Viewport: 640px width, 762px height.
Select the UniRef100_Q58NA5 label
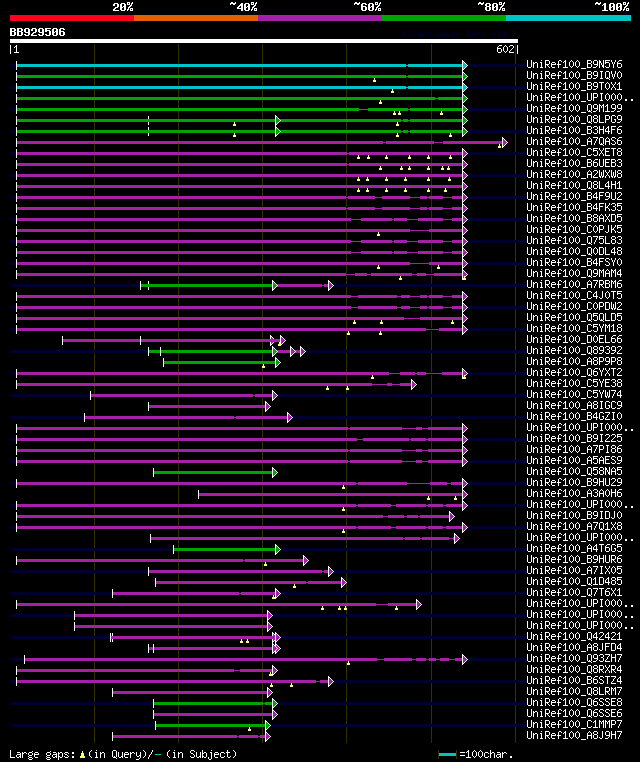click(574, 471)
